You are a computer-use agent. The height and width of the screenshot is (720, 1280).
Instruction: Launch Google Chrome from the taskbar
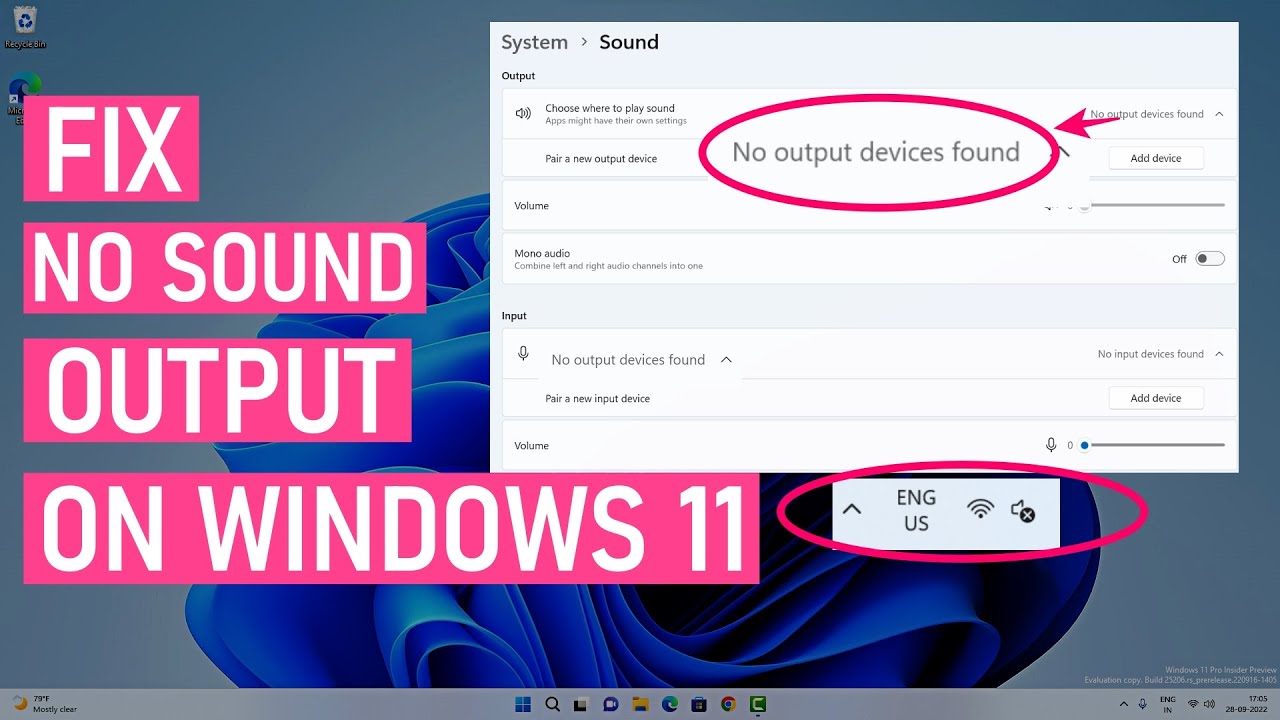click(x=728, y=704)
